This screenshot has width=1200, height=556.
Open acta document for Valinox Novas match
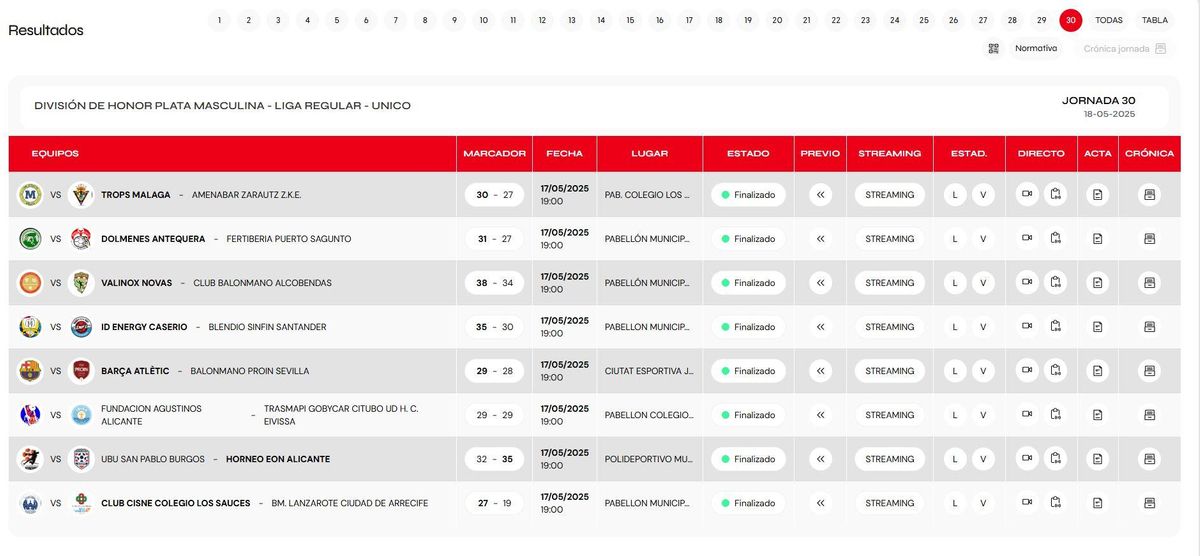click(x=1098, y=283)
